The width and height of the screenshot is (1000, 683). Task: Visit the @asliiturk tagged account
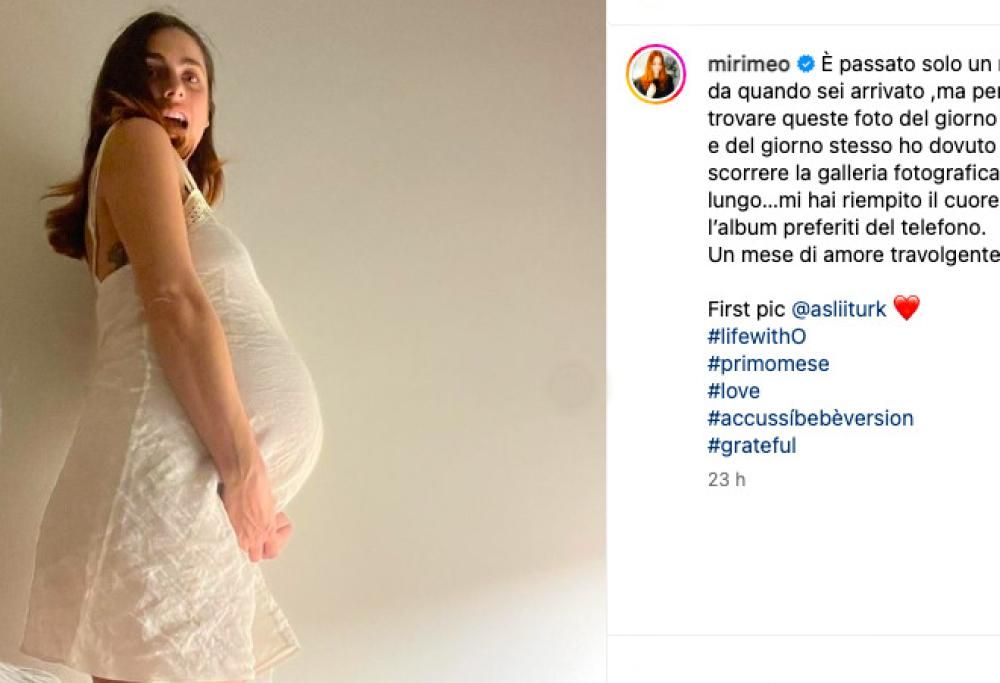point(836,308)
